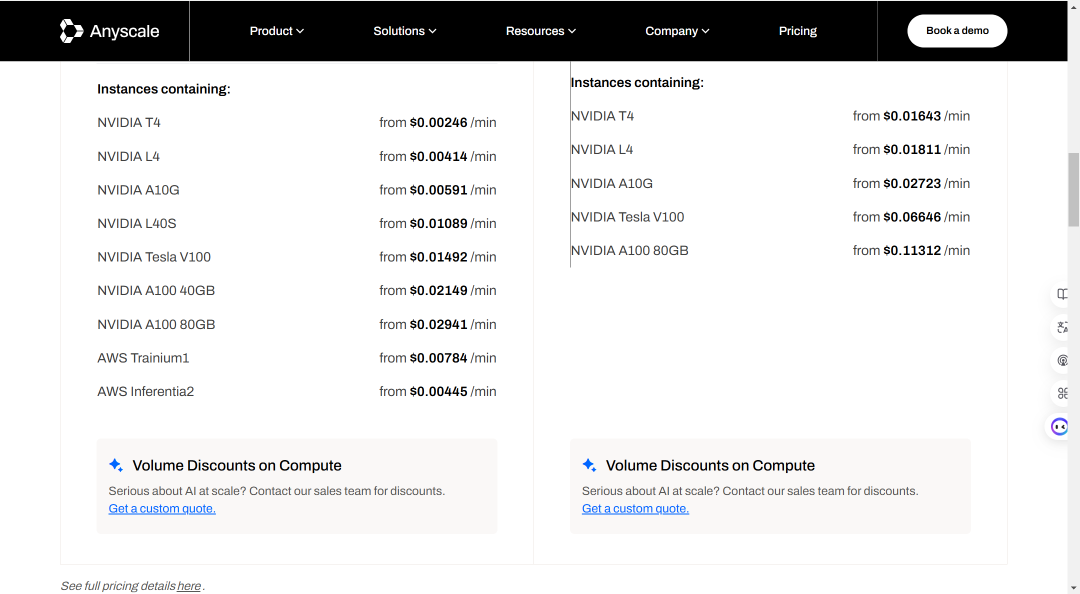Click price $0.06646 for Tesla V100
This screenshot has height=594, width=1080.
tap(912, 217)
